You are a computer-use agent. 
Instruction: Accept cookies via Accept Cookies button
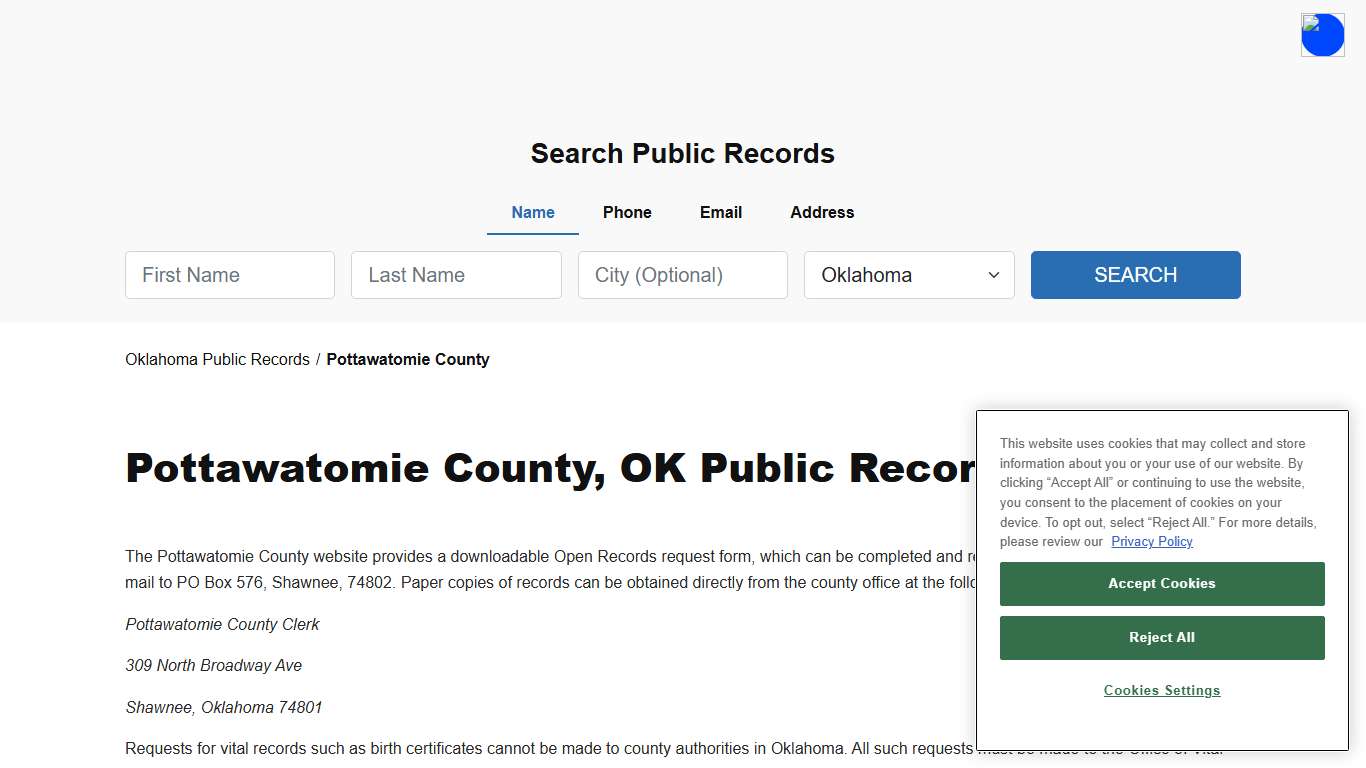(x=1161, y=583)
